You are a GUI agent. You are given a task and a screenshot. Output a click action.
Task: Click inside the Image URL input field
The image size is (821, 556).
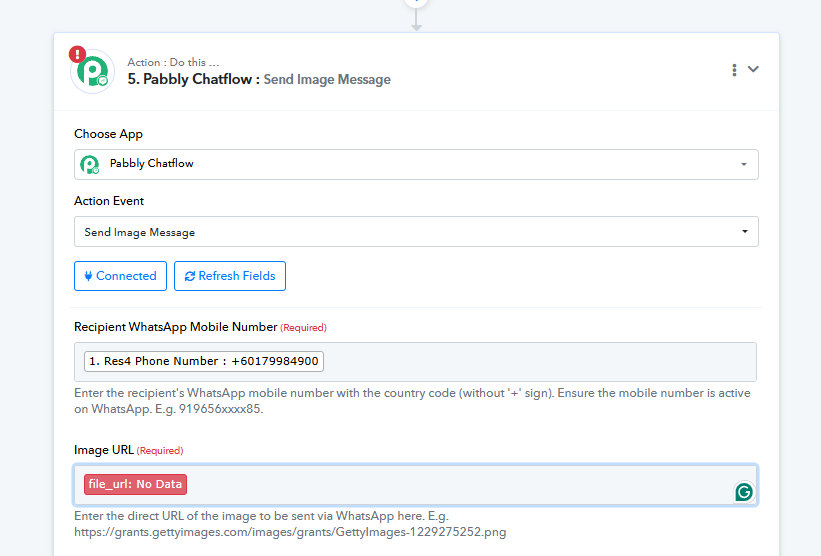[450, 484]
